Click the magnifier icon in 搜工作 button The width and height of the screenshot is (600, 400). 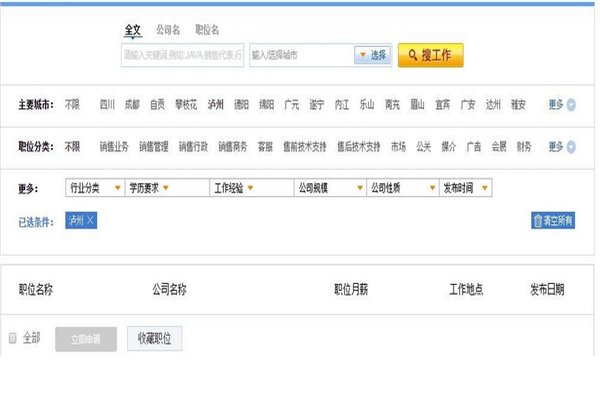click(x=412, y=55)
